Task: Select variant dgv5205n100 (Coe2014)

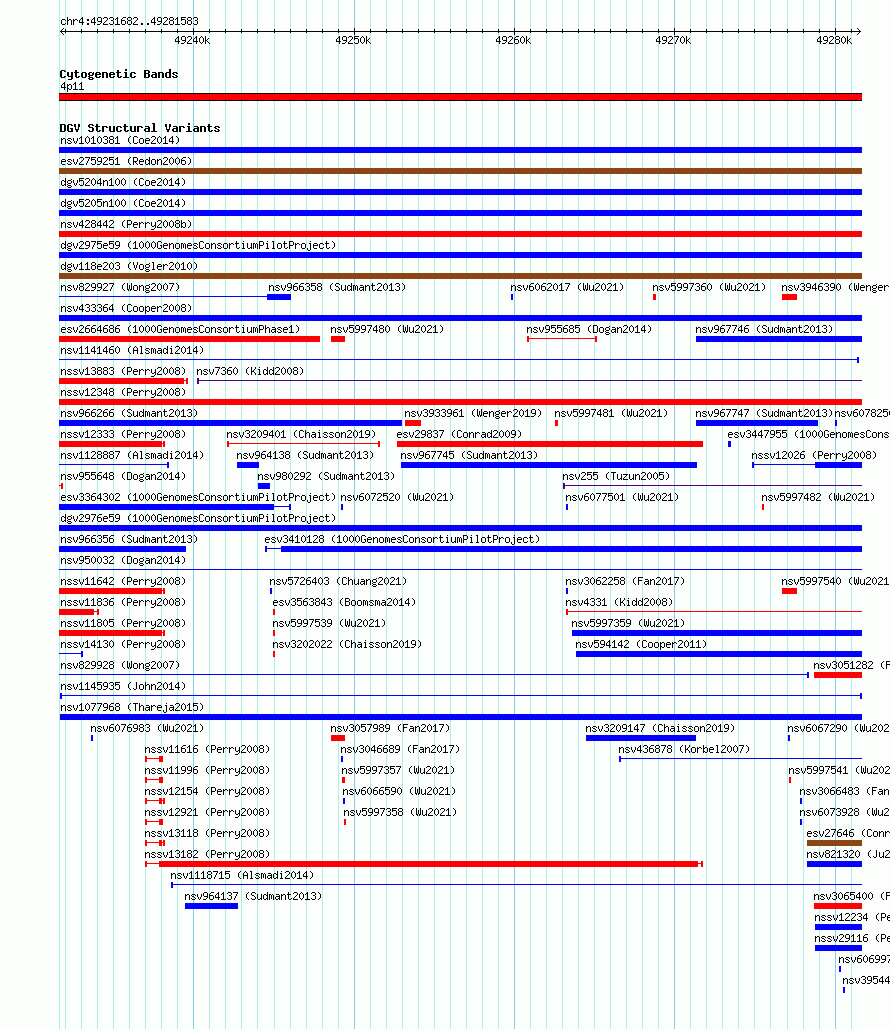Action: click(x=123, y=203)
